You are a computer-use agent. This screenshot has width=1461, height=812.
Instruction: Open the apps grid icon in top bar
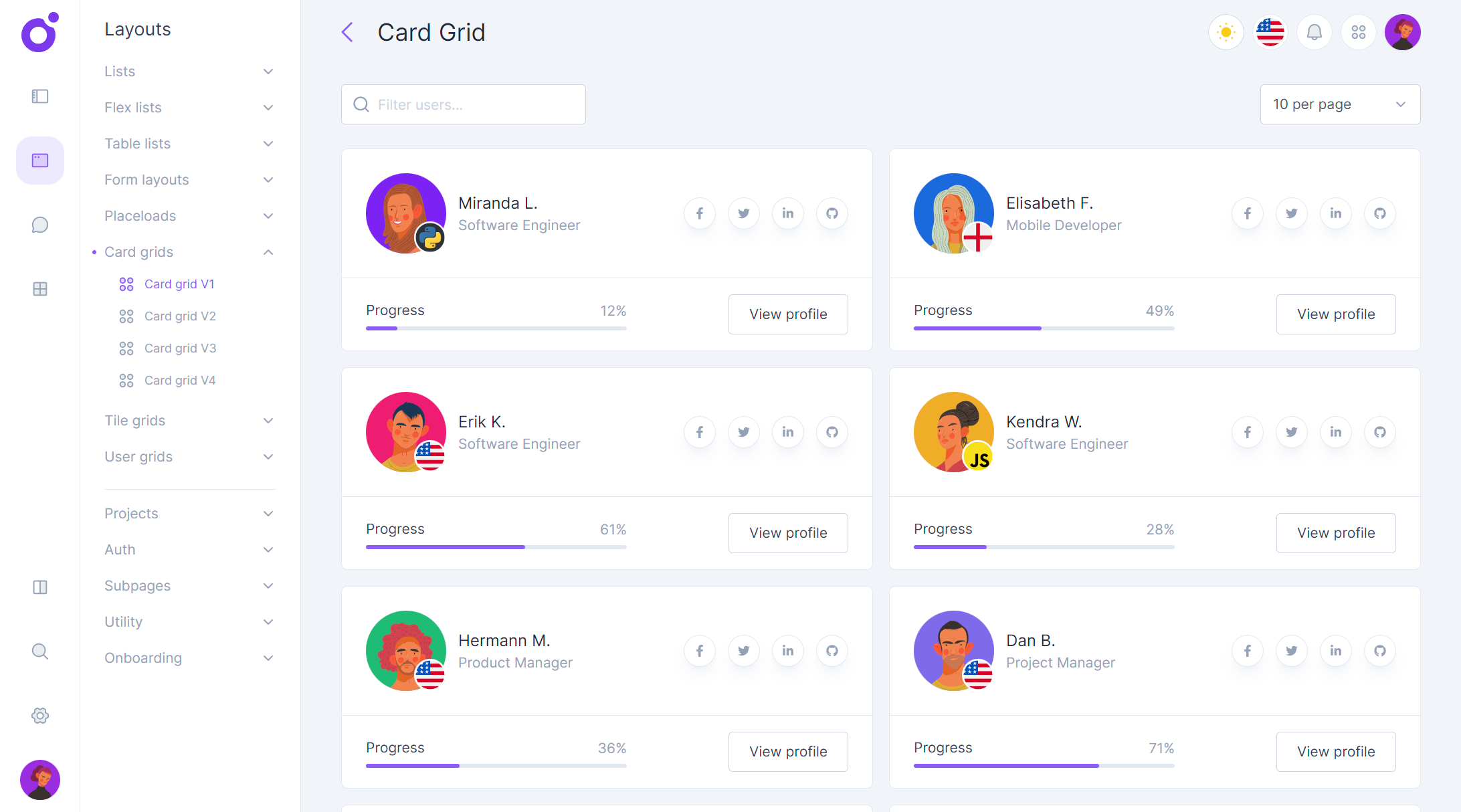point(1358,31)
